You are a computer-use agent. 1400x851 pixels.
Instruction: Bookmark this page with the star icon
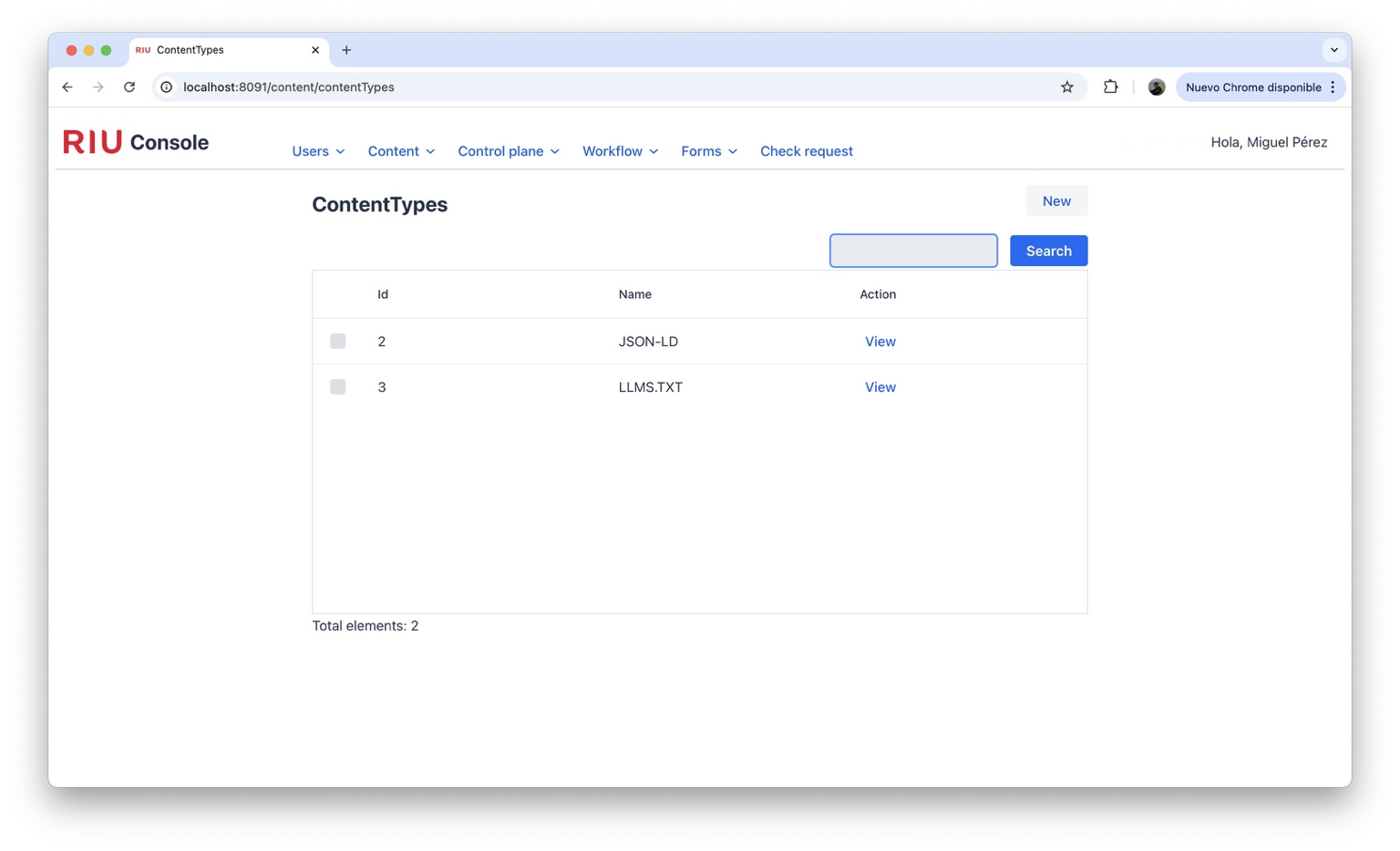pos(1066,87)
